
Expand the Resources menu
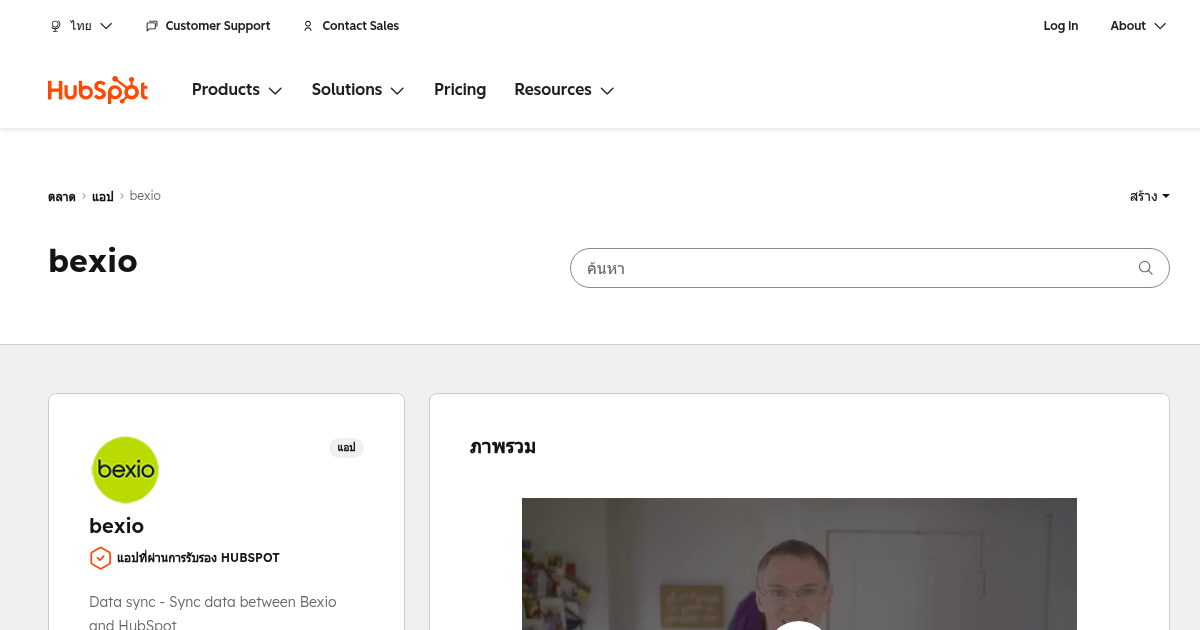click(564, 90)
